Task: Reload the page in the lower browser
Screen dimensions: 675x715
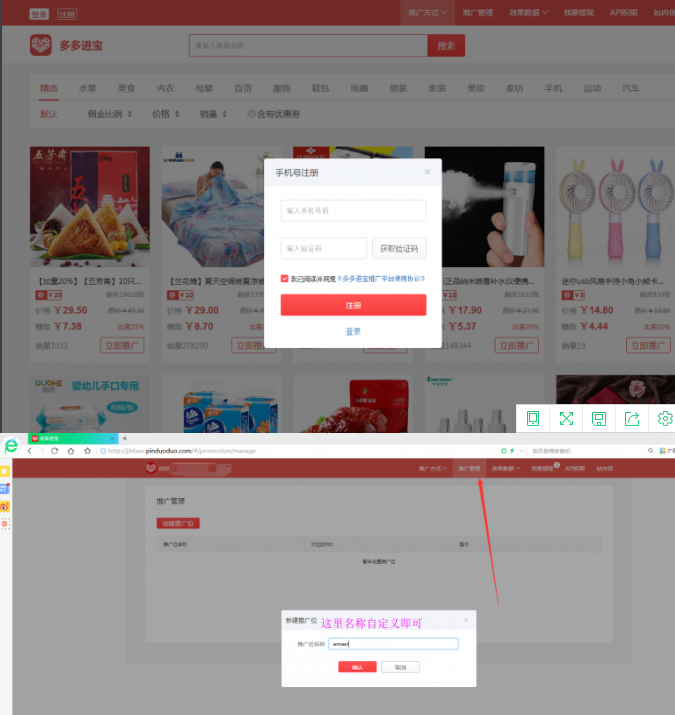Action: pyautogui.click(x=55, y=451)
